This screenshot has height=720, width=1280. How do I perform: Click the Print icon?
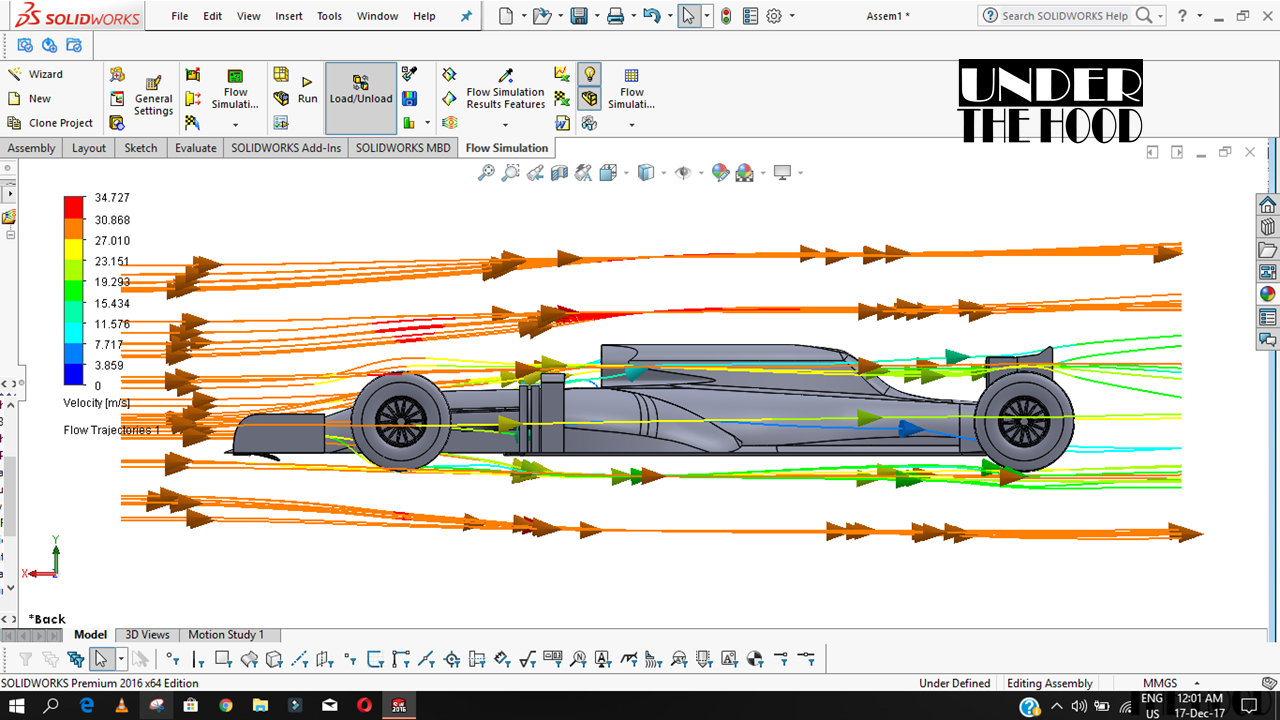click(616, 16)
